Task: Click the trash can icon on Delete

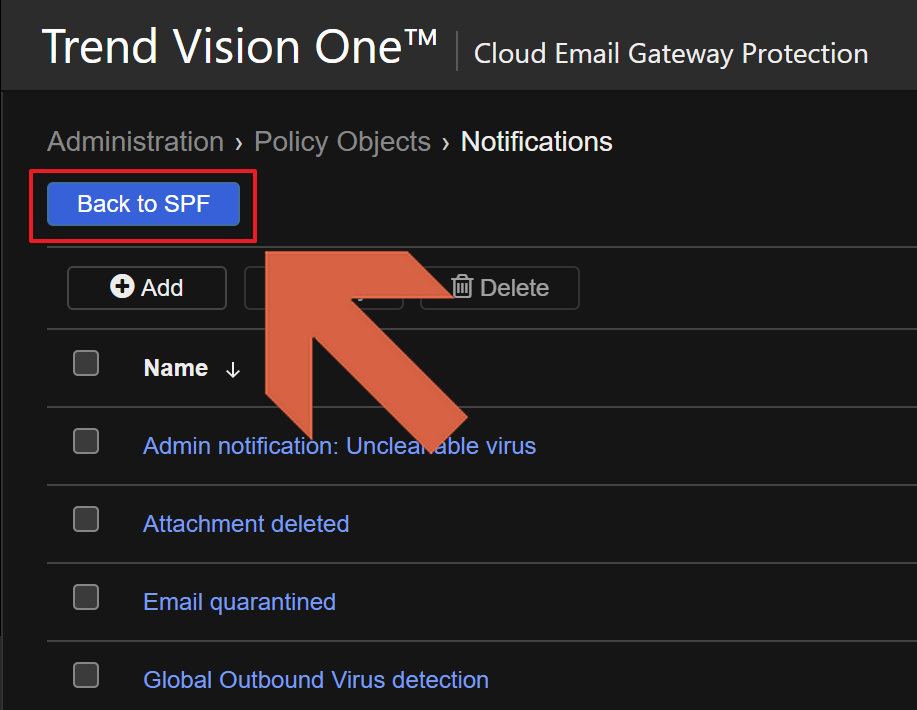Action: 462,288
